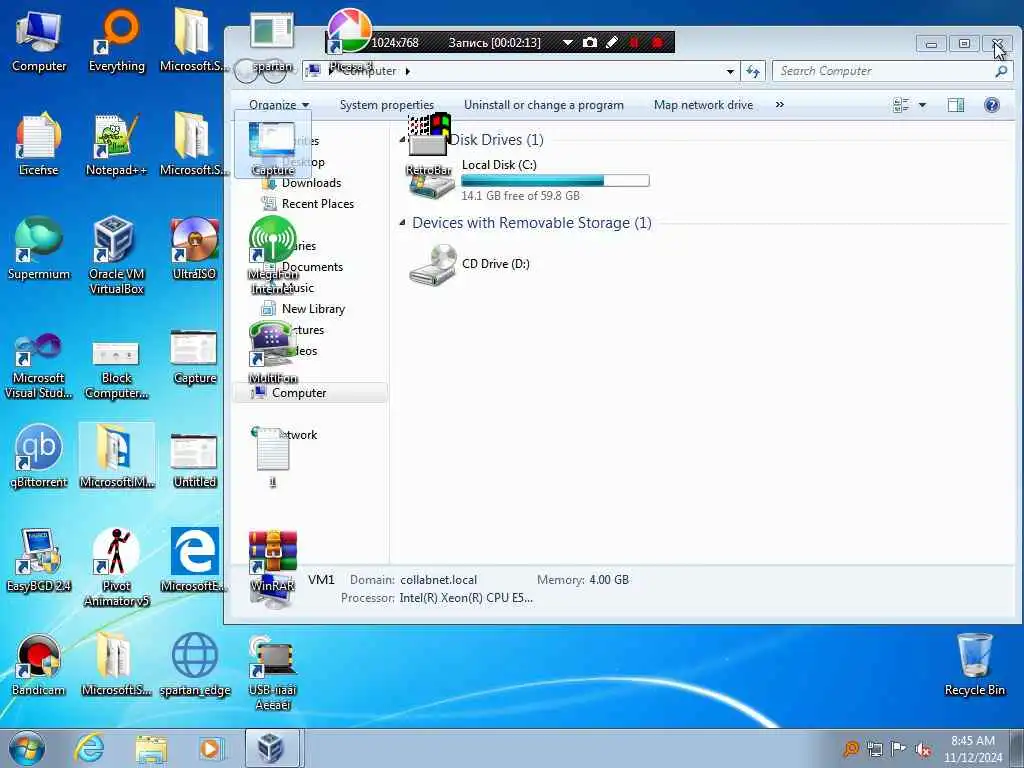The image size is (1024, 768).
Task: Click the muted volume tray icon
Action: pyautogui.click(x=923, y=750)
